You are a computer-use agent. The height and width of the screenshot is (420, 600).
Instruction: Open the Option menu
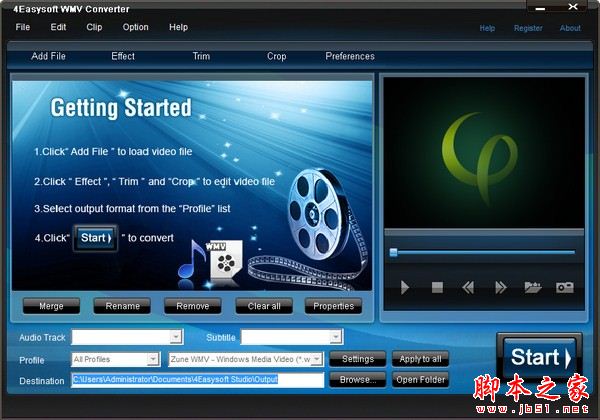tap(135, 27)
